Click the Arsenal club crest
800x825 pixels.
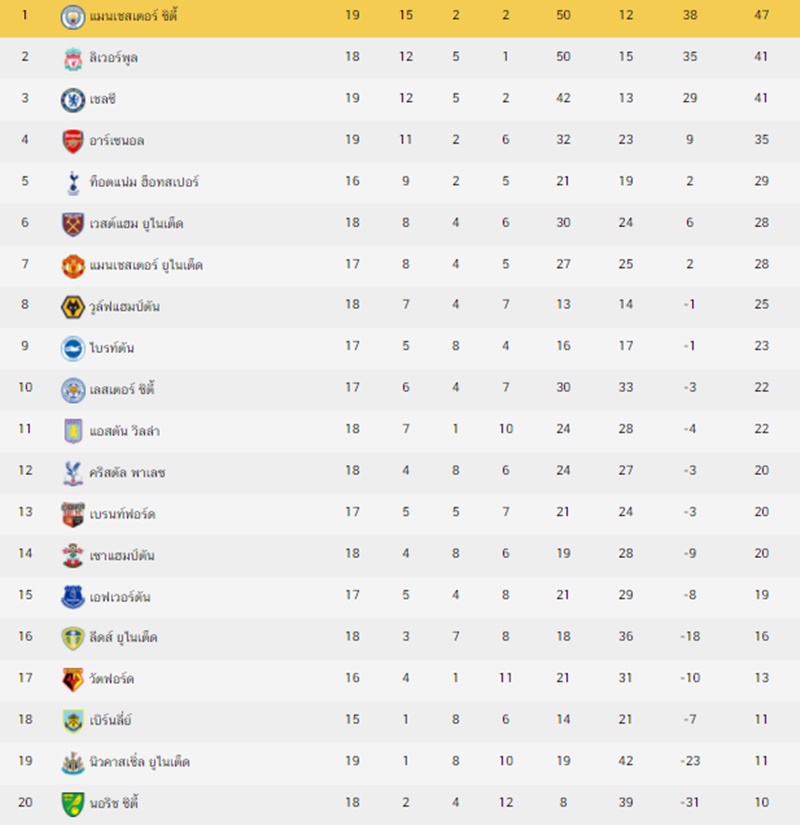73,141
